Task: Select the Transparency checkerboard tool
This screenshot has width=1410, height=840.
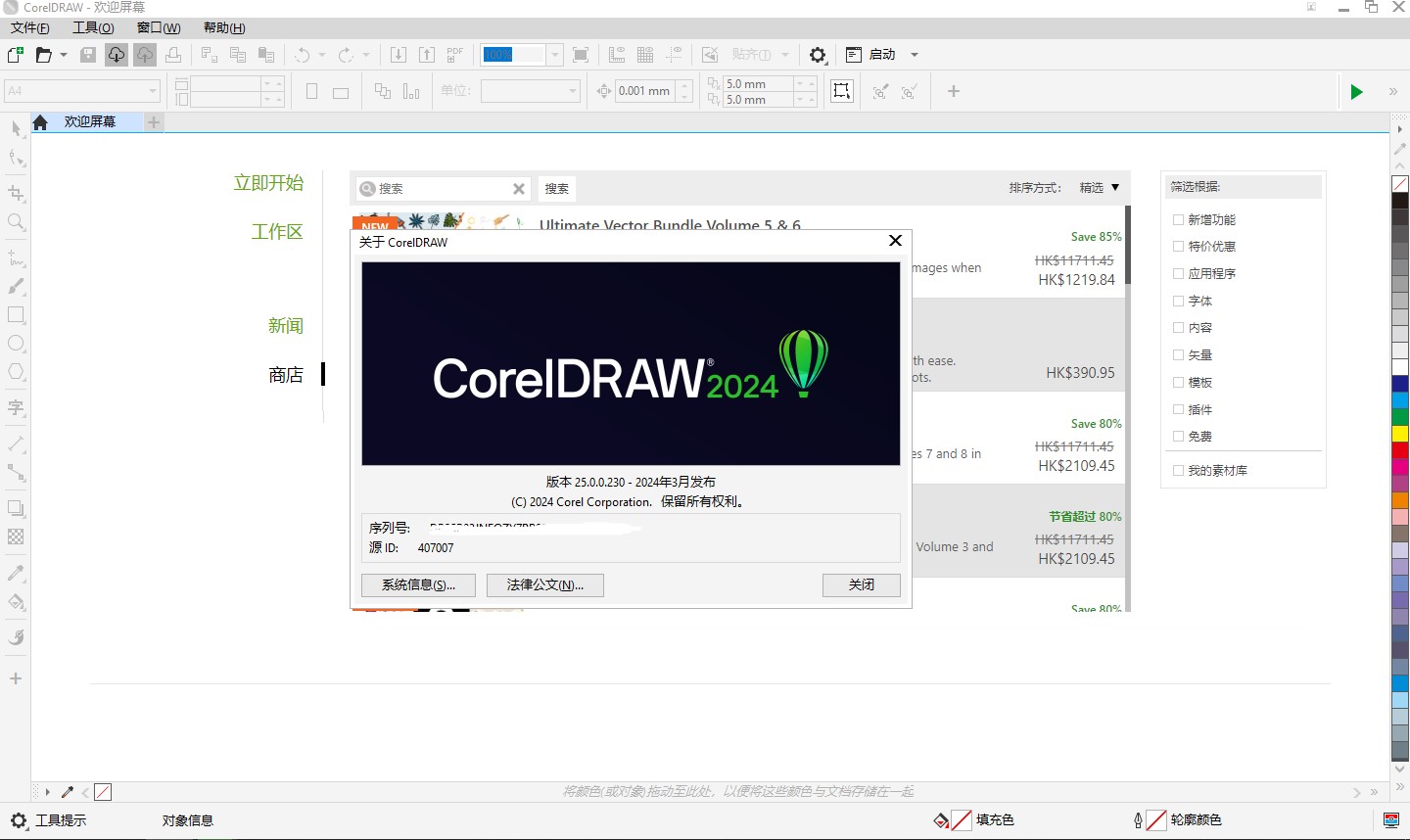Action: 16,537
